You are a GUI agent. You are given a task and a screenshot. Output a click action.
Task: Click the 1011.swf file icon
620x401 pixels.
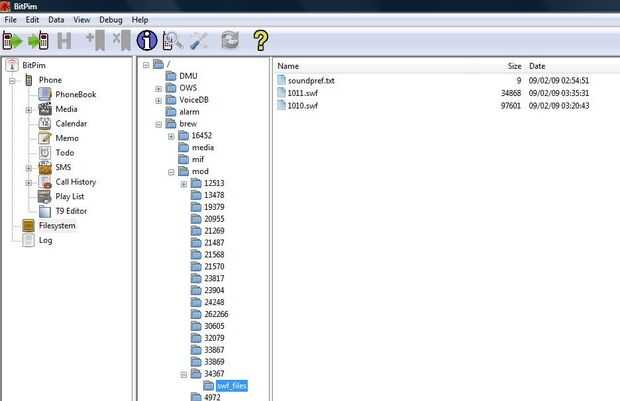coord(282,93)
